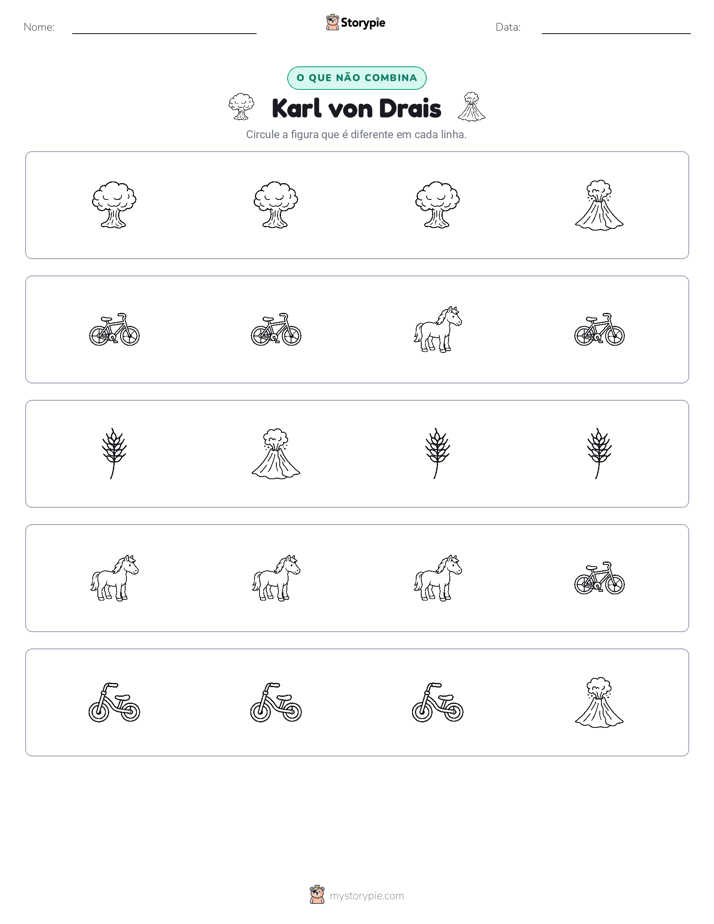
Task: Open the mystorypie.com footer link
Action: [366, 896]
